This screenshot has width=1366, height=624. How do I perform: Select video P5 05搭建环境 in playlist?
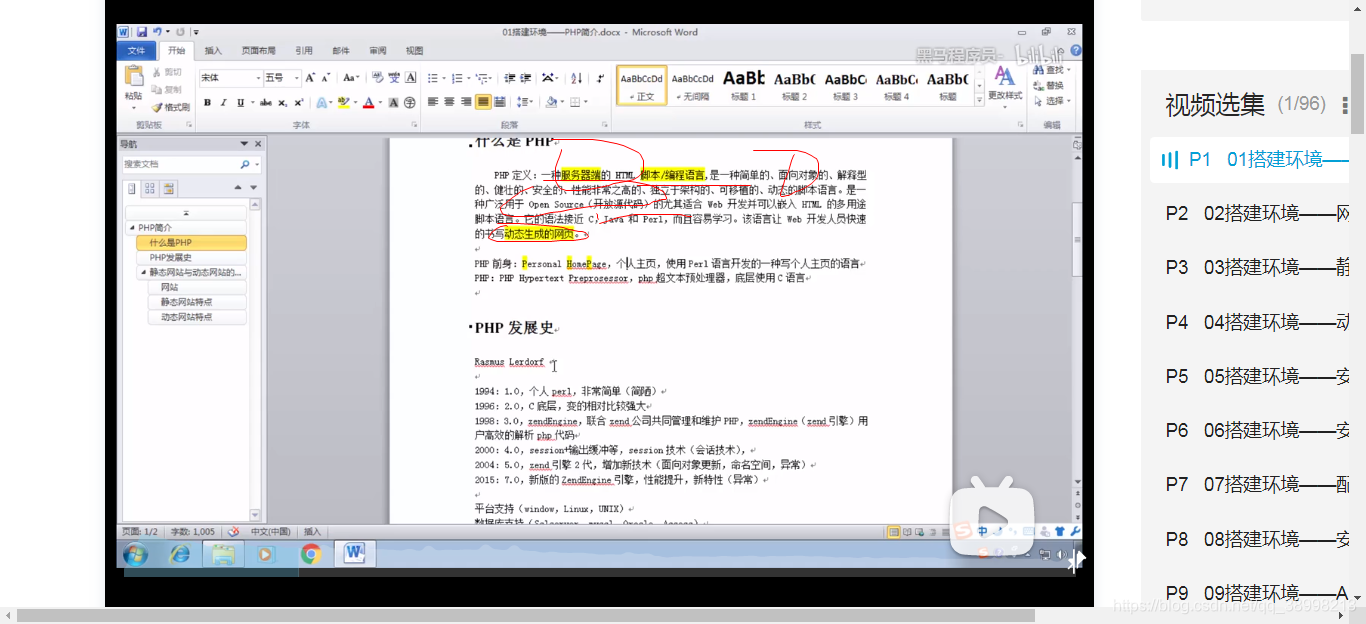coord(1258,376)
